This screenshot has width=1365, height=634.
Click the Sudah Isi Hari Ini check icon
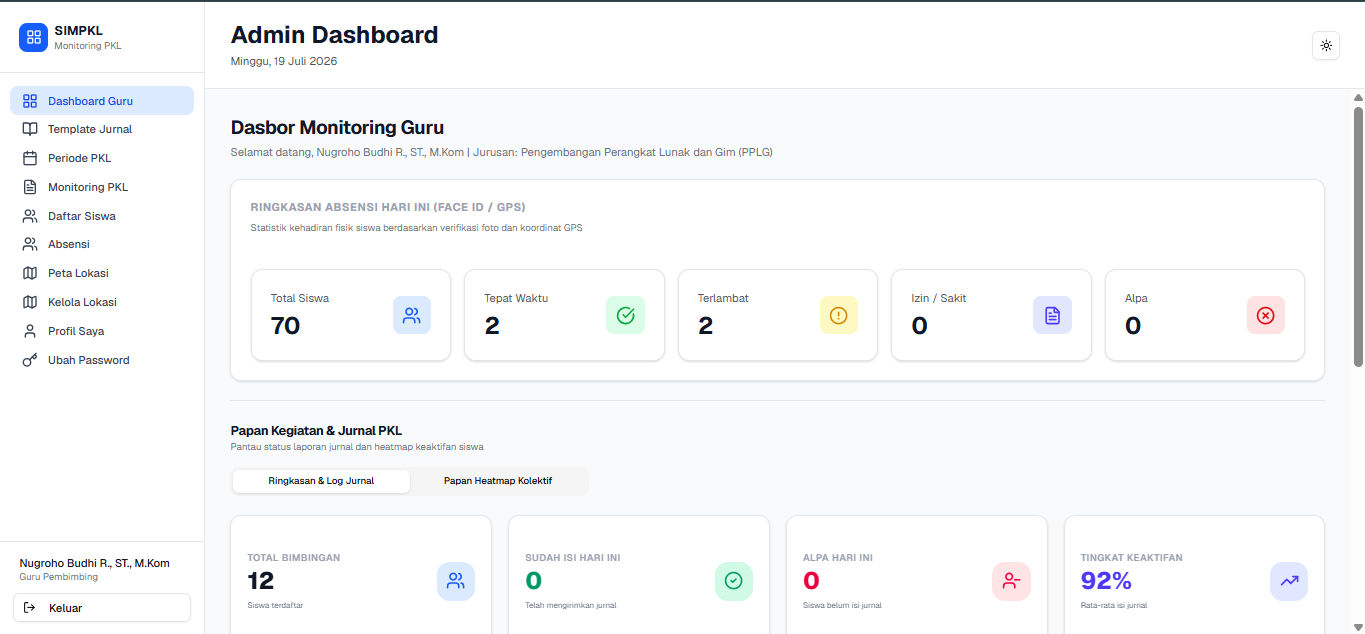(x=733, y=581)
